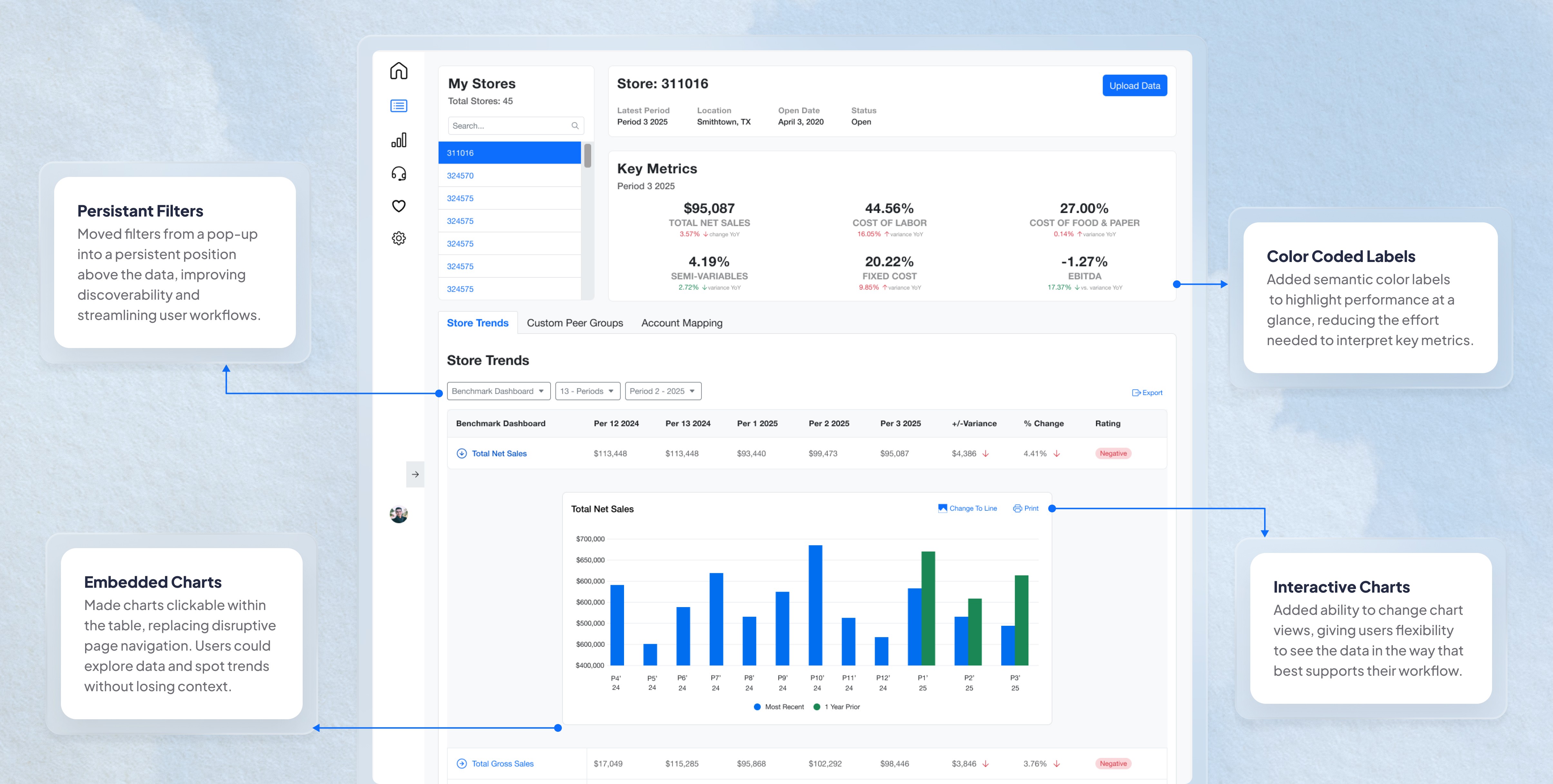The height and width of the screenshot is (784, 1553).
Task: Click the headset support icon
Action: pos(398,174)
